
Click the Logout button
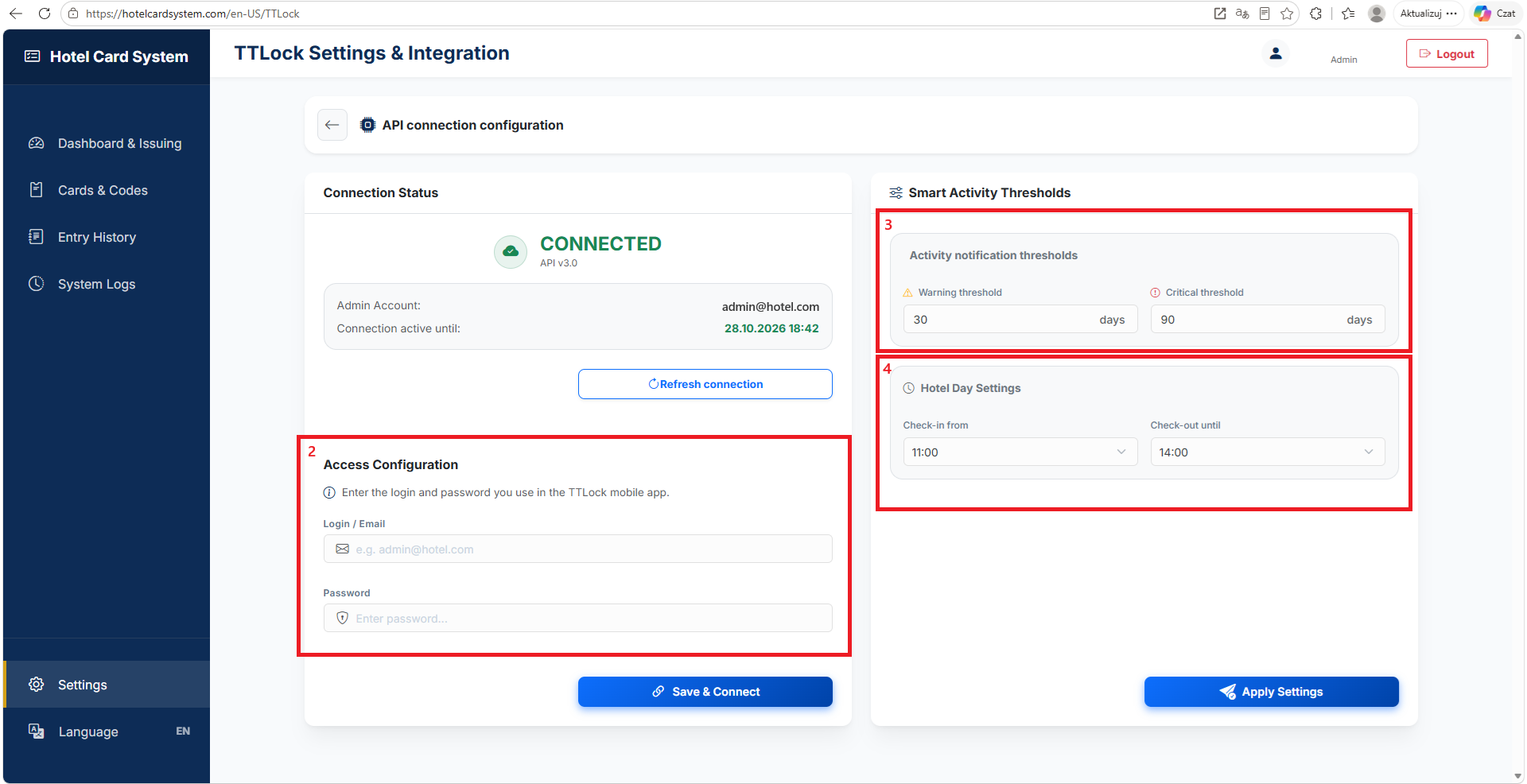pos(1447,54)
